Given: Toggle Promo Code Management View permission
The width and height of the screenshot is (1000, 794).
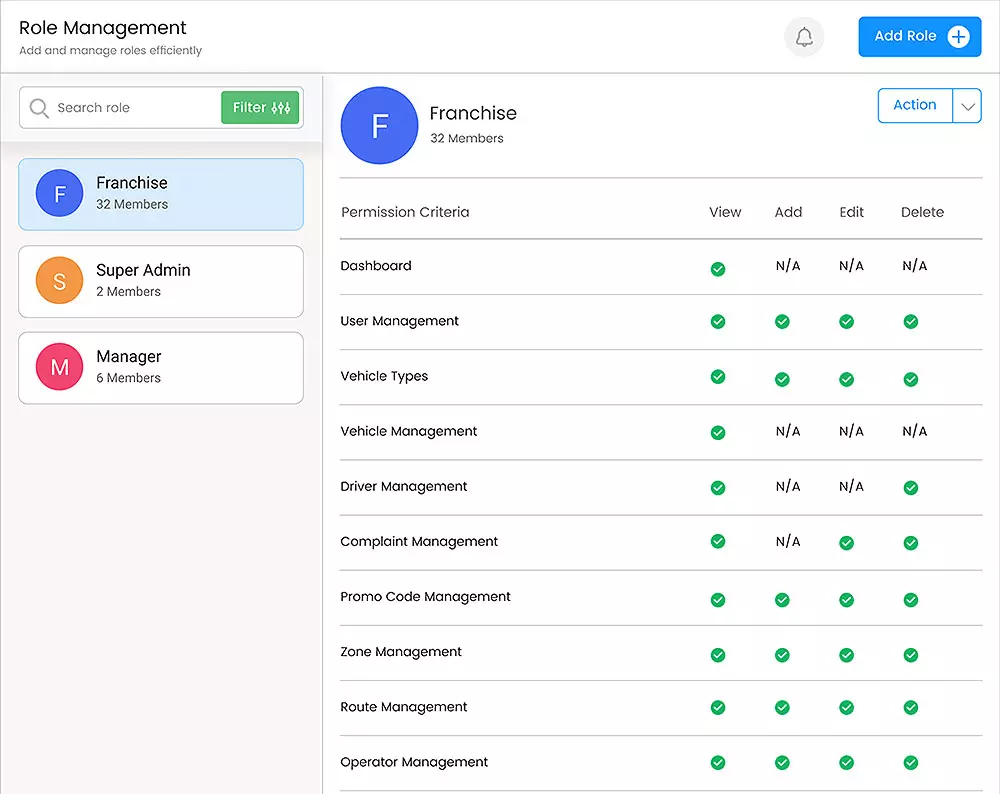Looking at the screenshot, I should click(718, 600).
